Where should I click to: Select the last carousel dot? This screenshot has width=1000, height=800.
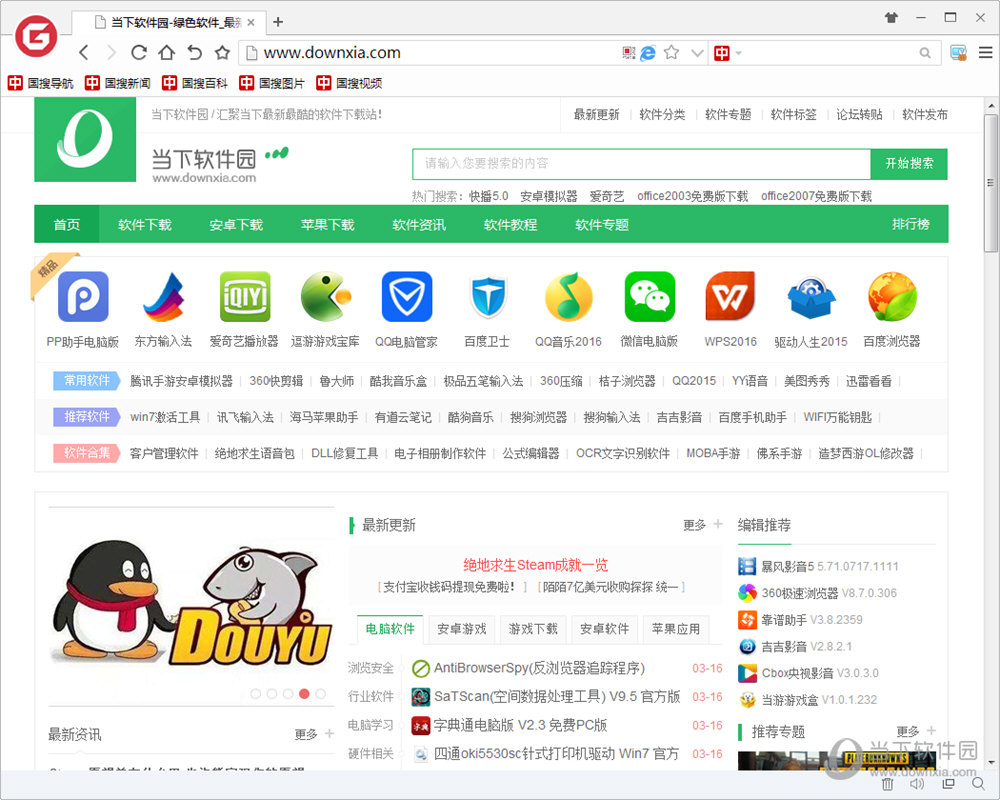tap(321, 693)
